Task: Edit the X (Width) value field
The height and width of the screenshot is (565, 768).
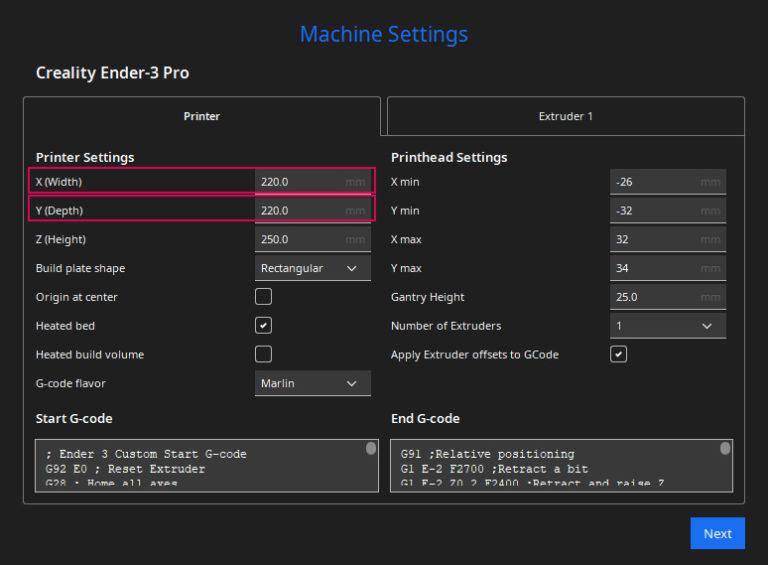Action: [x=312, y=182]
